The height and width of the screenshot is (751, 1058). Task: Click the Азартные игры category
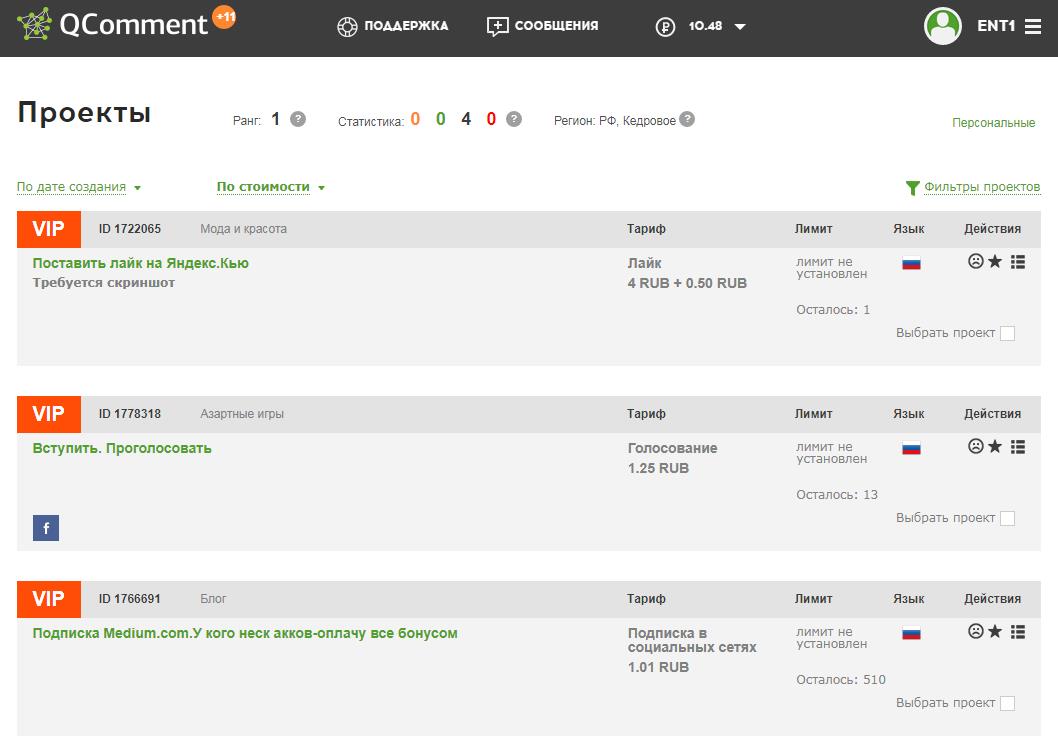click(x=242, y=414)
